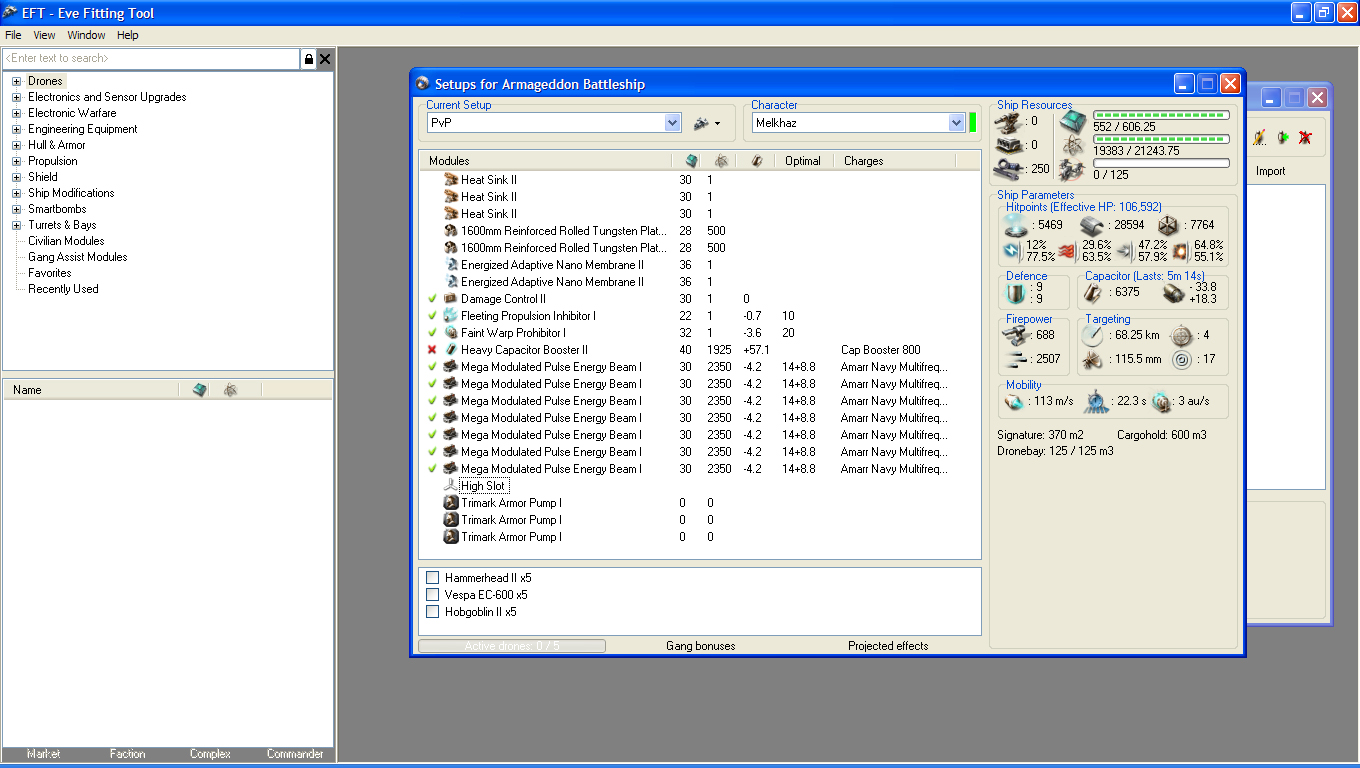The width and height of the screenshot is (1360, 768).
Task: Click the capacitor column icon in the Modules header
Action: (757, 161)
